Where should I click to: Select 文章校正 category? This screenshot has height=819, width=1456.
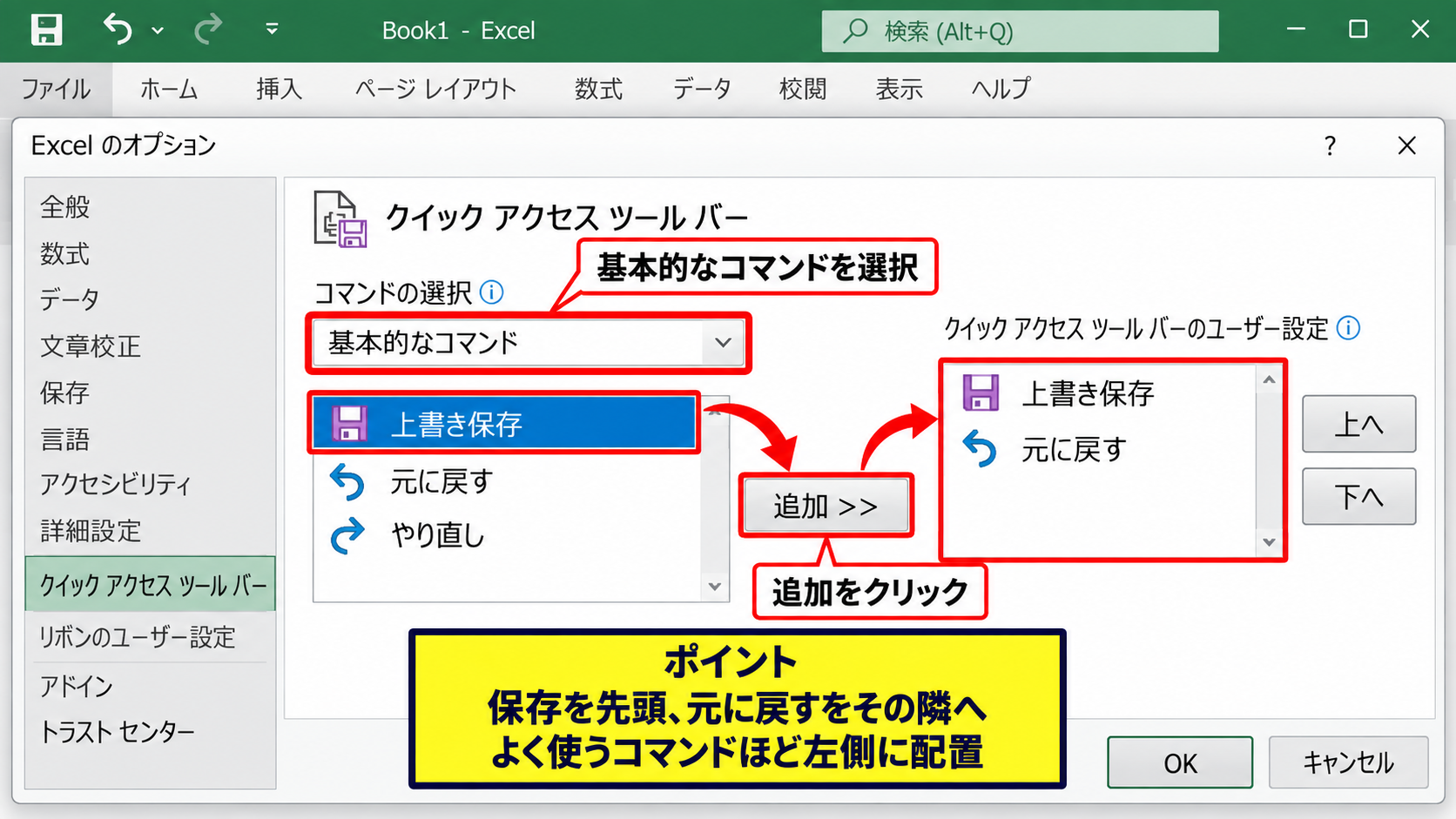point(150,346)
